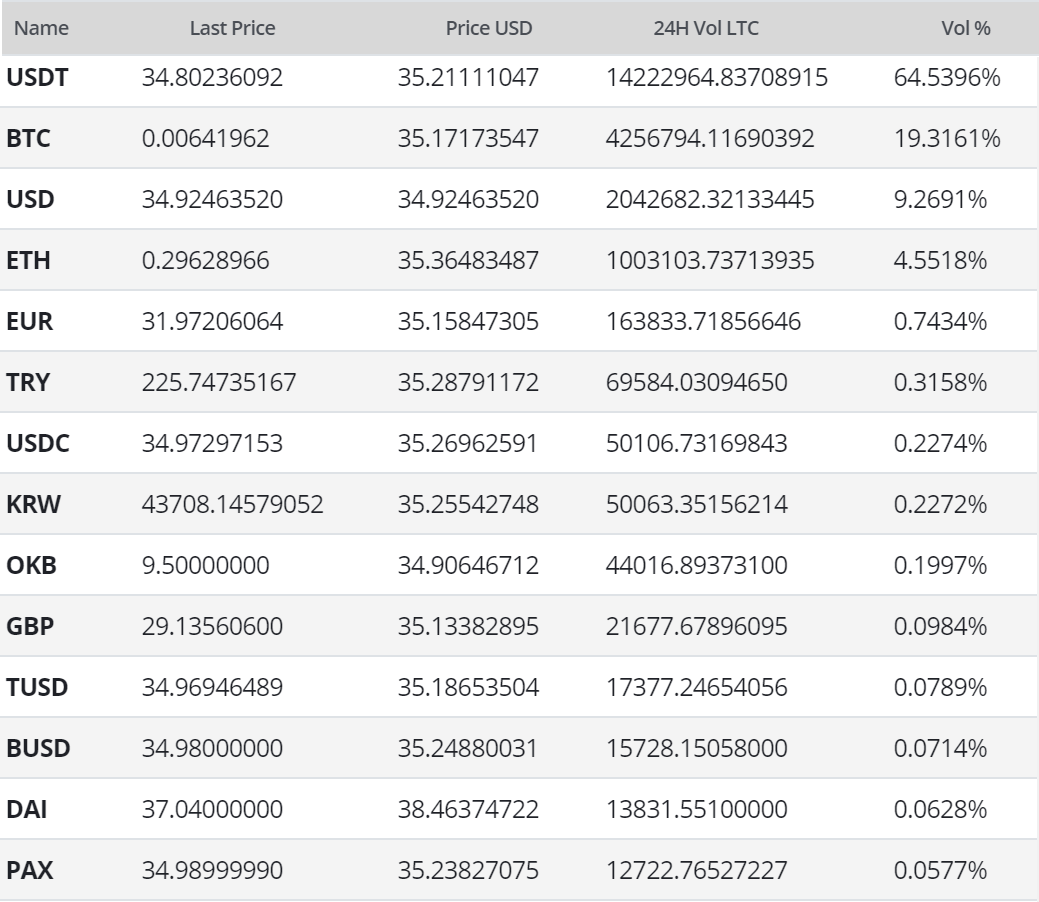Click USD price 35.26962591 in USDC row

click(x=468, y=443)
